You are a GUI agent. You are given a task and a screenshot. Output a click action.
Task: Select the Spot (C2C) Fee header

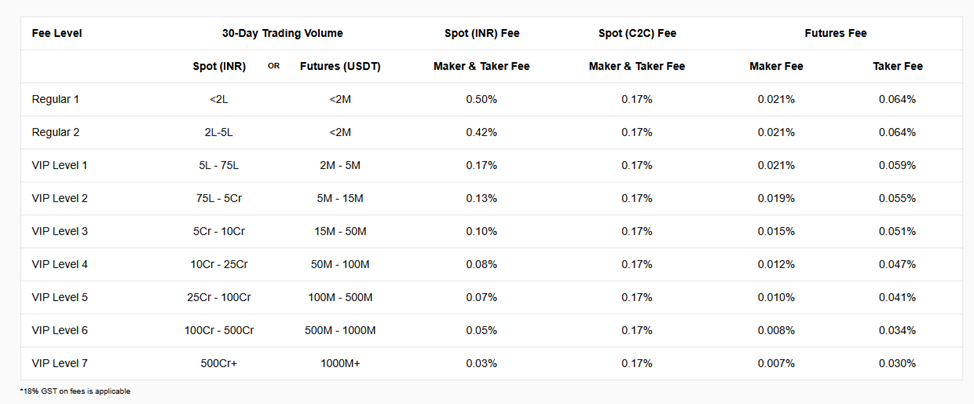click(636, 33)
